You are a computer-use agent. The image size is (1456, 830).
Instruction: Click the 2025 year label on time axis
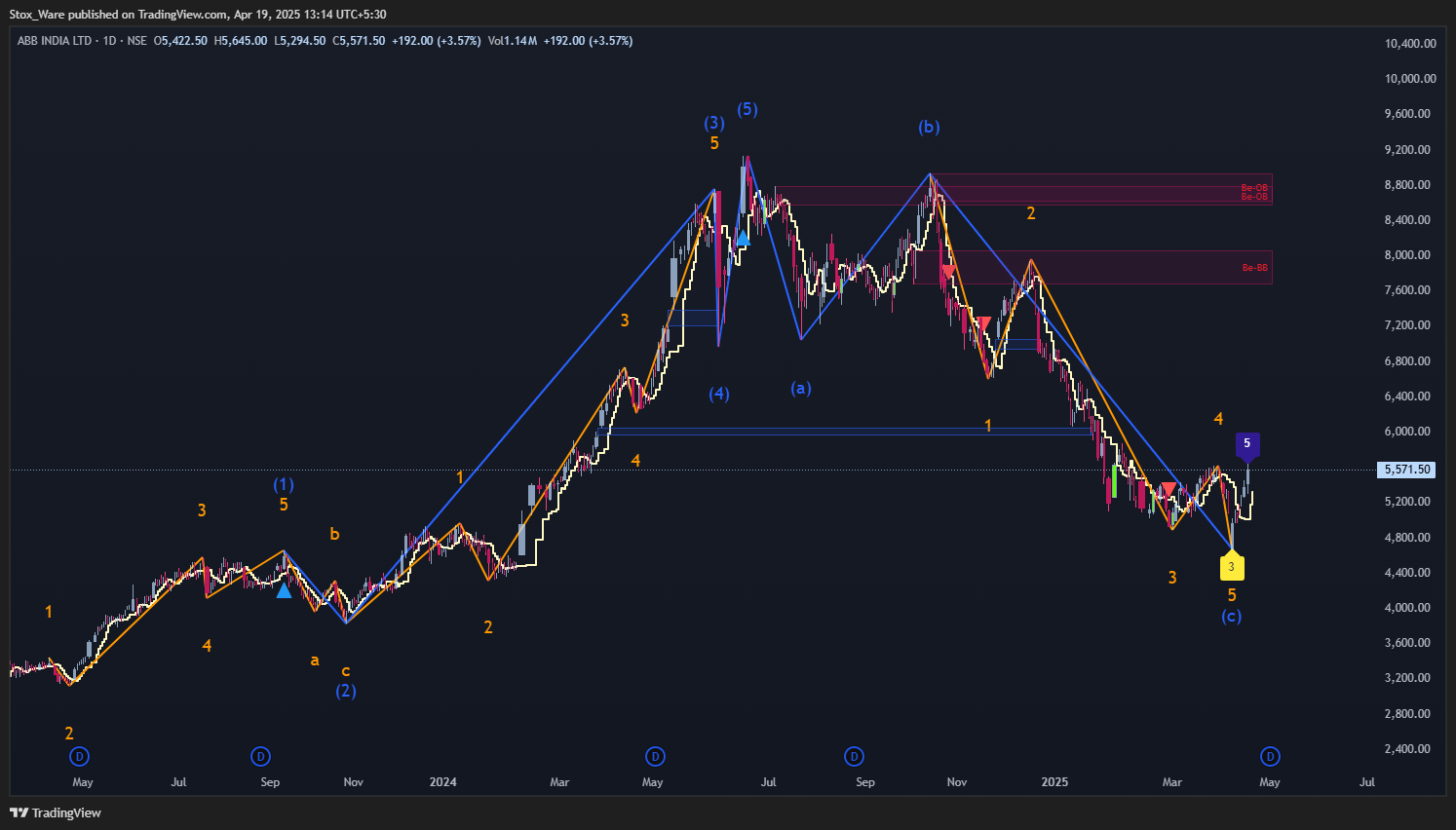click(x=1054, y=782)
